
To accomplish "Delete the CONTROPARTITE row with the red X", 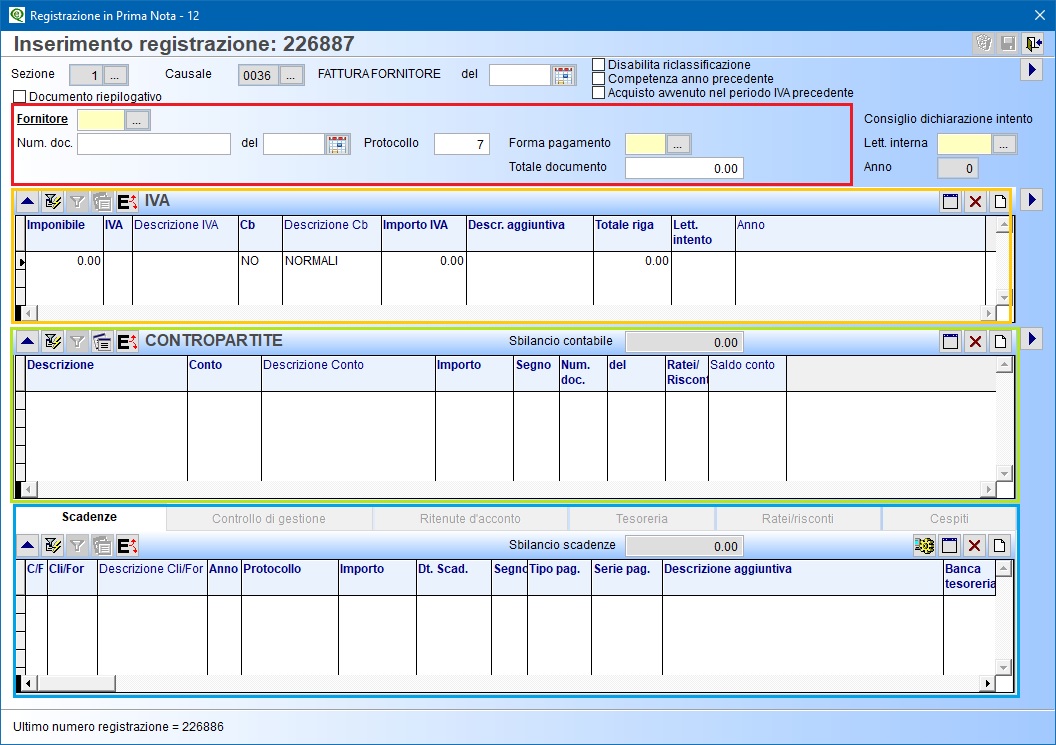I will (975, 341).
